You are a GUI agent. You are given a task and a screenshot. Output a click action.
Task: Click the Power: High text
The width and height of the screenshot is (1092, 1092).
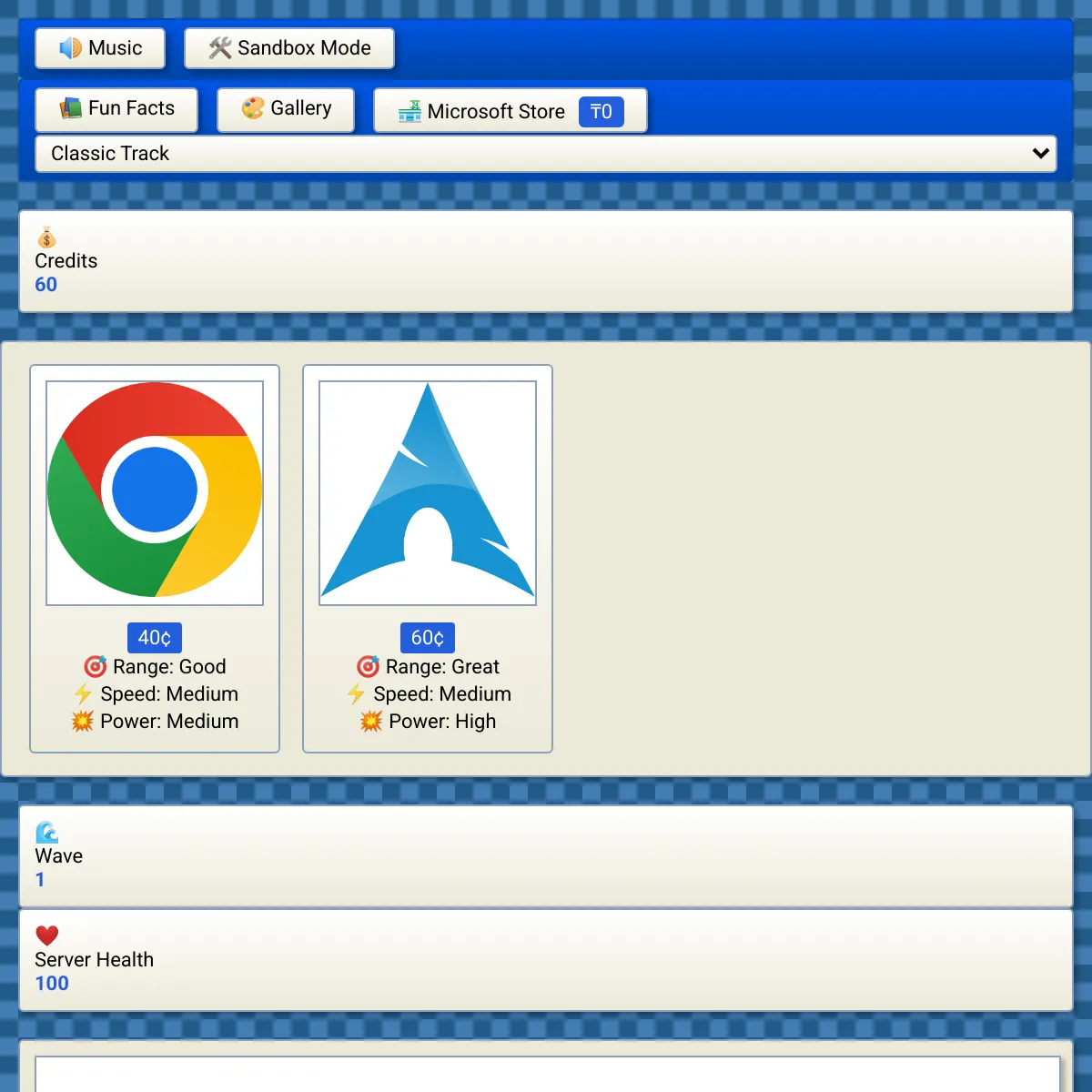442,722
